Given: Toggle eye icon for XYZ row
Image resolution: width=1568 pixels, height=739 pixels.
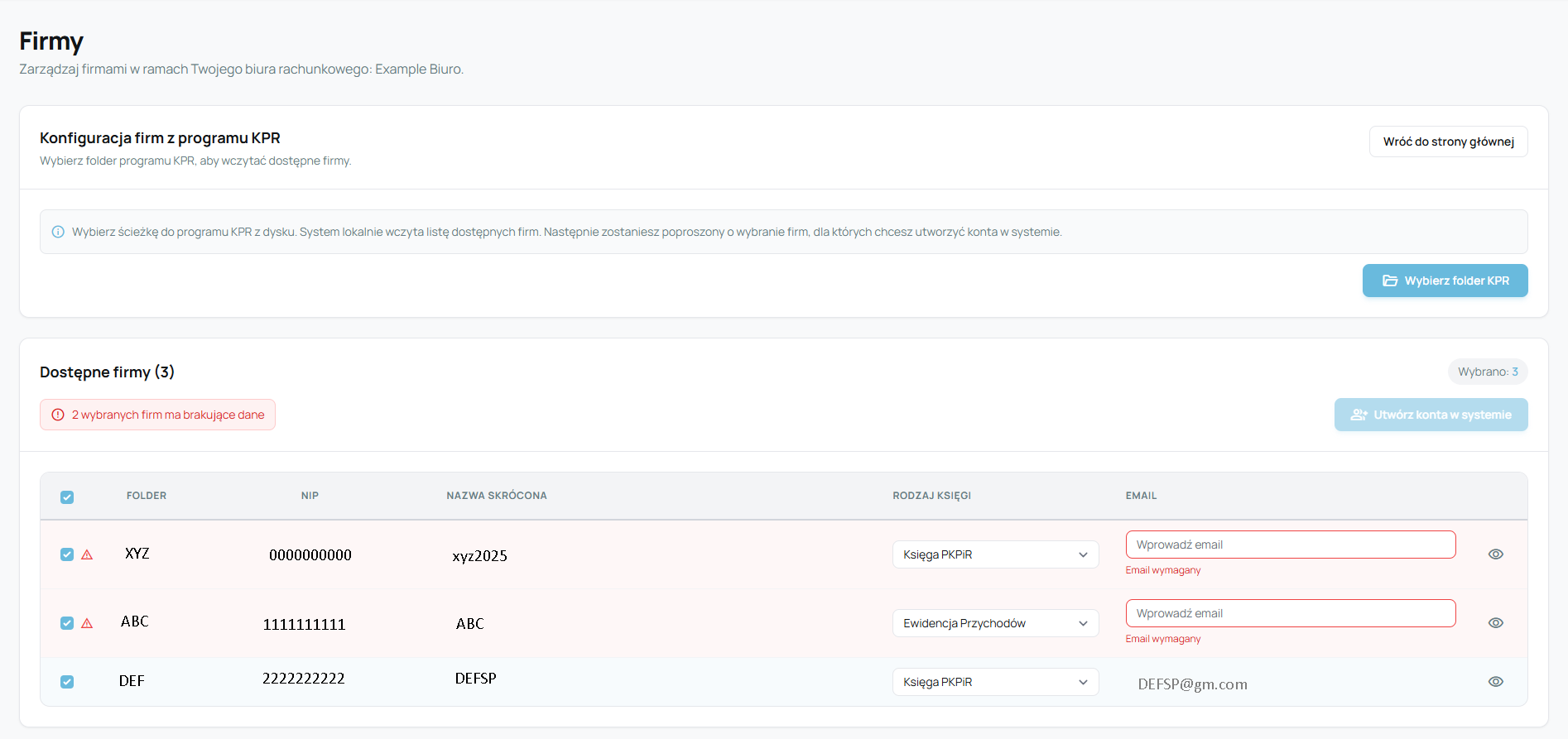Looking at the screenshot, I should (x=1495, y=554).
